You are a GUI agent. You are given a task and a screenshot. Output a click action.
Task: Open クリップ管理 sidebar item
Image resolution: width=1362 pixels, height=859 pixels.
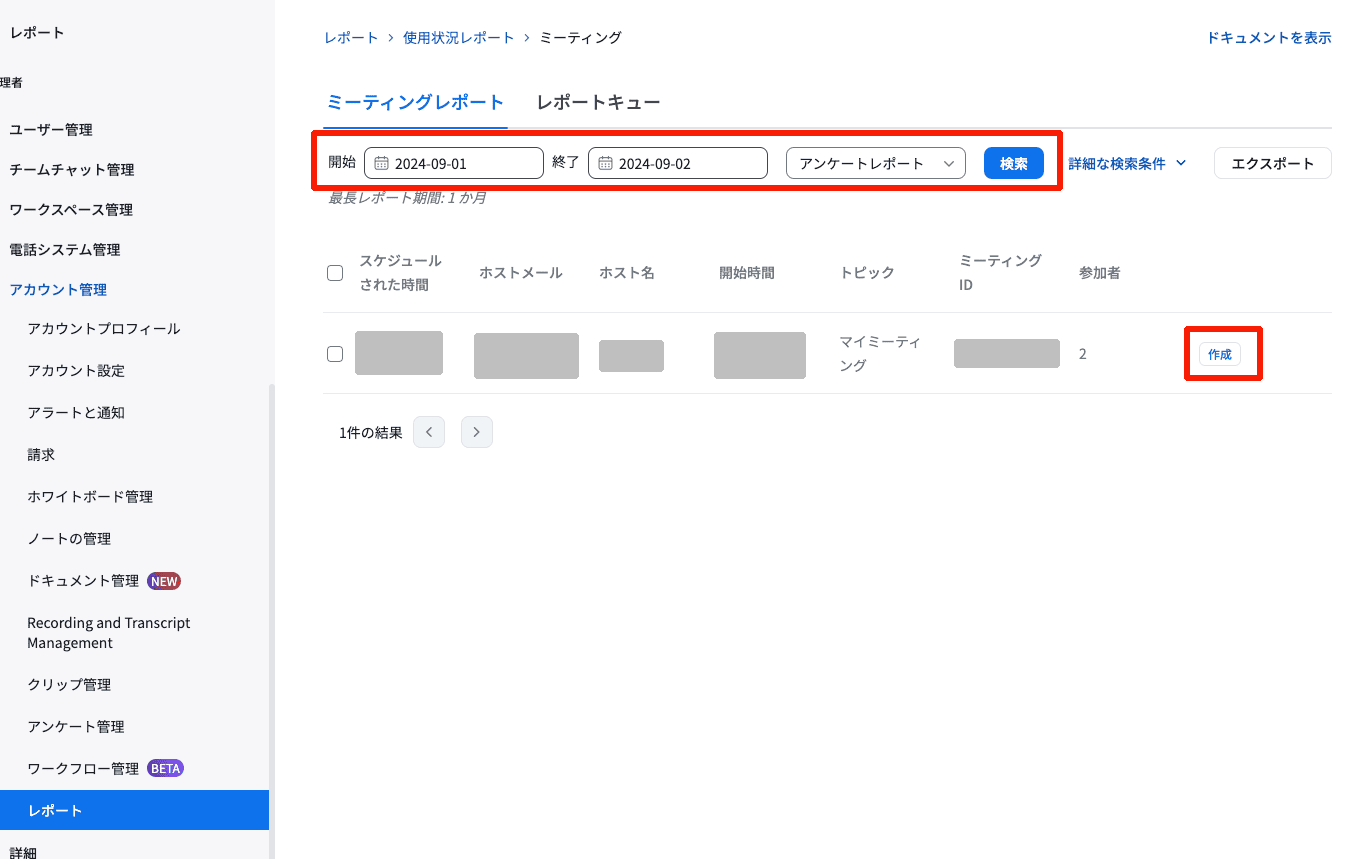(69, 684)
